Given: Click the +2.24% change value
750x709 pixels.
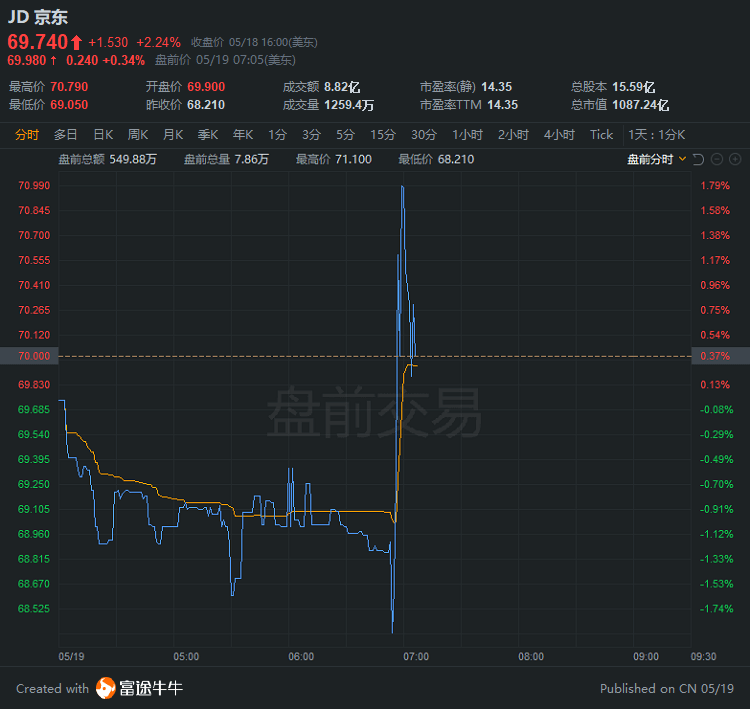Looking at the screenshot, I should (x=159, y=43).
